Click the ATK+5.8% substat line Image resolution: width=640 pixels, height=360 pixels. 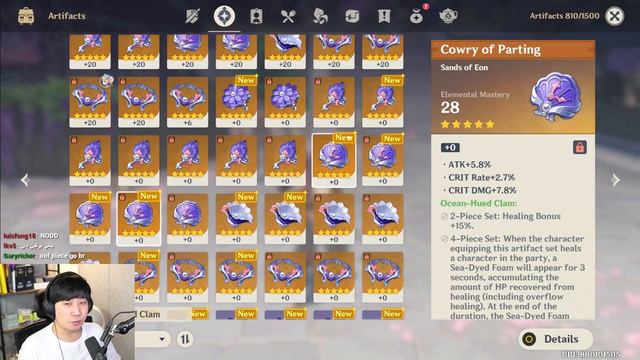pyautogui.click(x=469, y=165)
